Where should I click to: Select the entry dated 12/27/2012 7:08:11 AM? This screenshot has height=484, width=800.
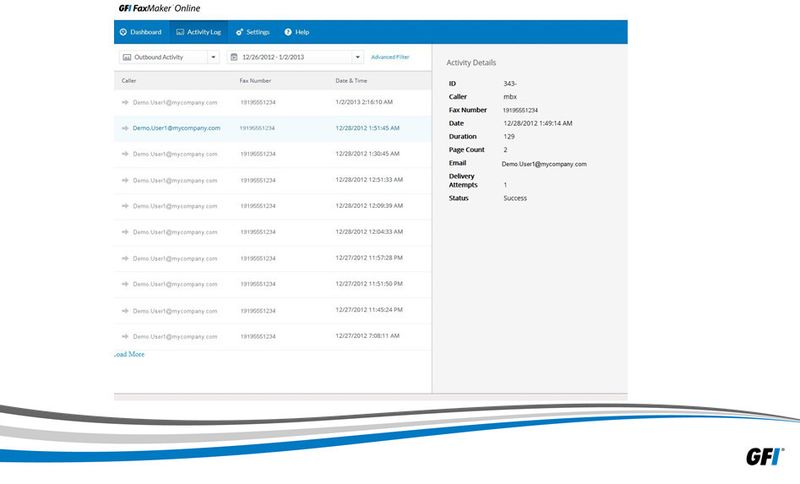coord(273,337)
